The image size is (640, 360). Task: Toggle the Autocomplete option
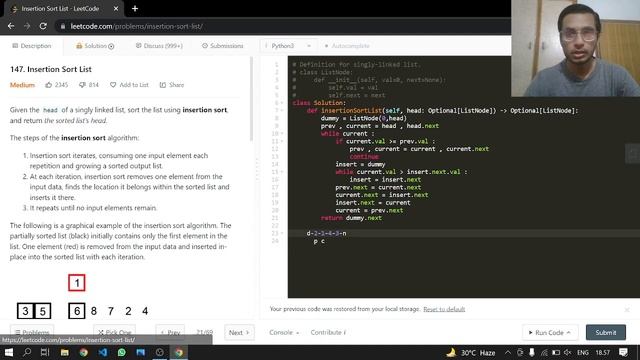point(347,46)
